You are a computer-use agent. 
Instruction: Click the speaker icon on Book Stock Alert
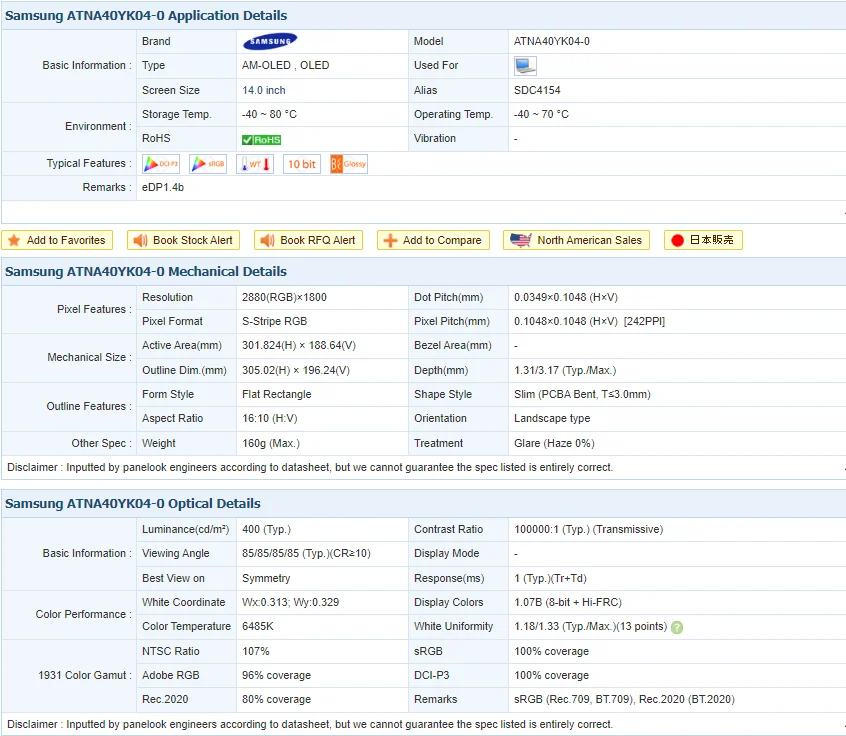point(140,240)
